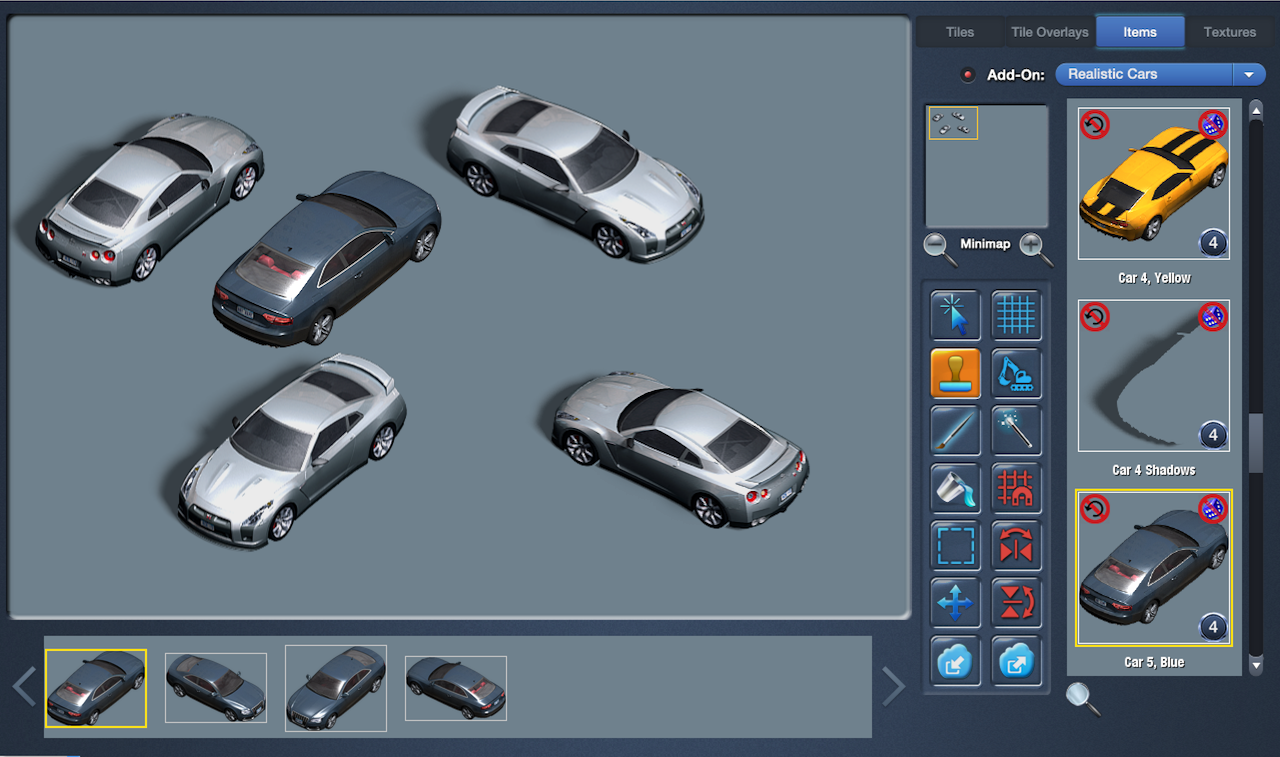The width and height of the screenshot is (1280, 757).
Task: Click the item list scroll down arrow
Action: pyautogui.click(x=1257, y=664)
